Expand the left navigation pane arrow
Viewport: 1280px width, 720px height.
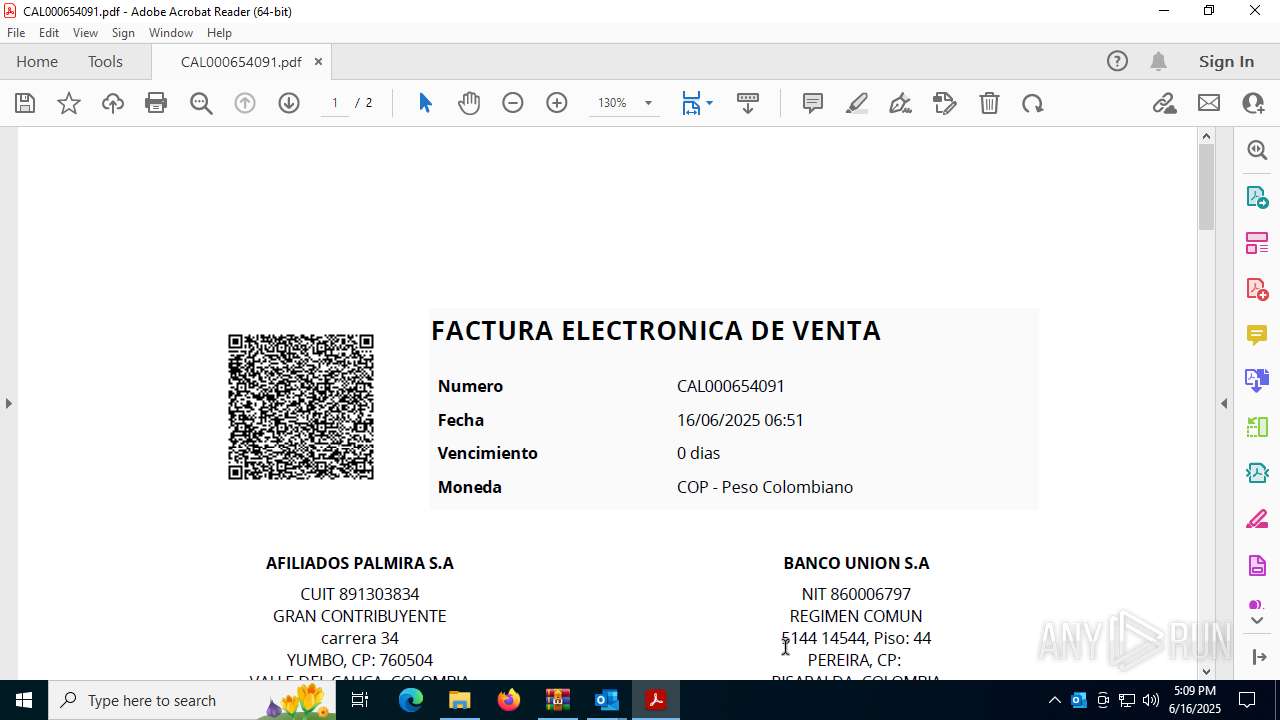click(8, 403)
